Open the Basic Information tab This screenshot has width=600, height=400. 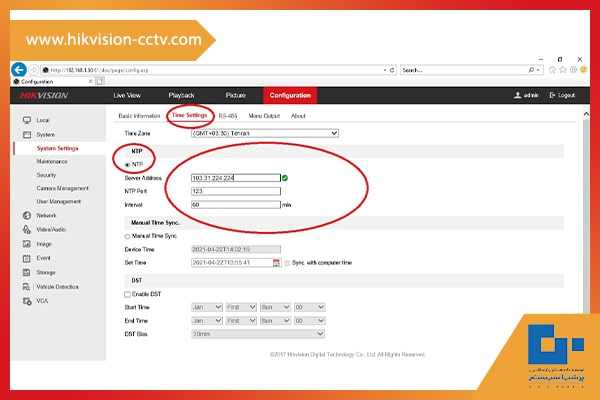[139, 116]
